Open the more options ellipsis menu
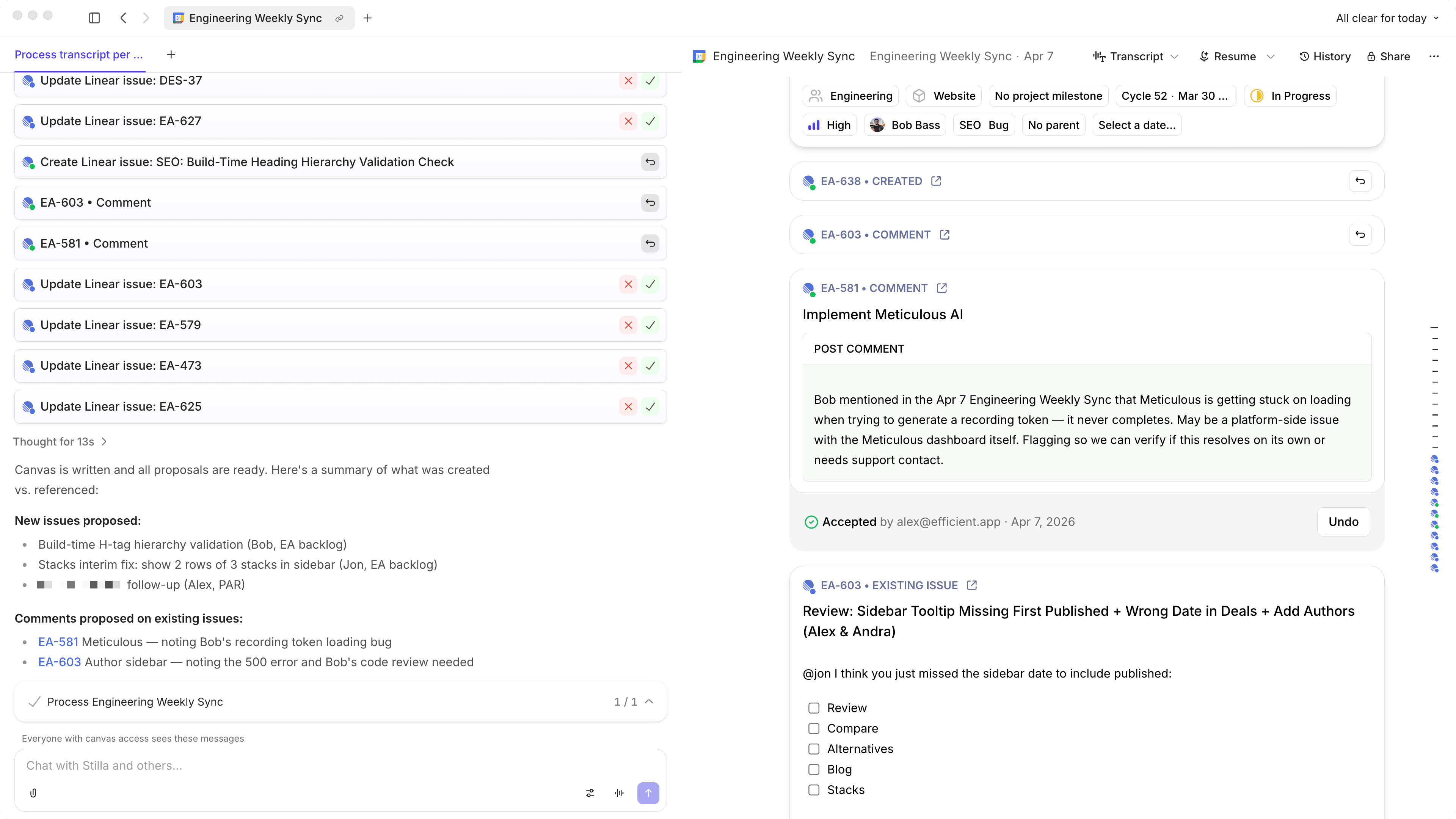Screen dimensions: 1456x819 point(1434,56)
